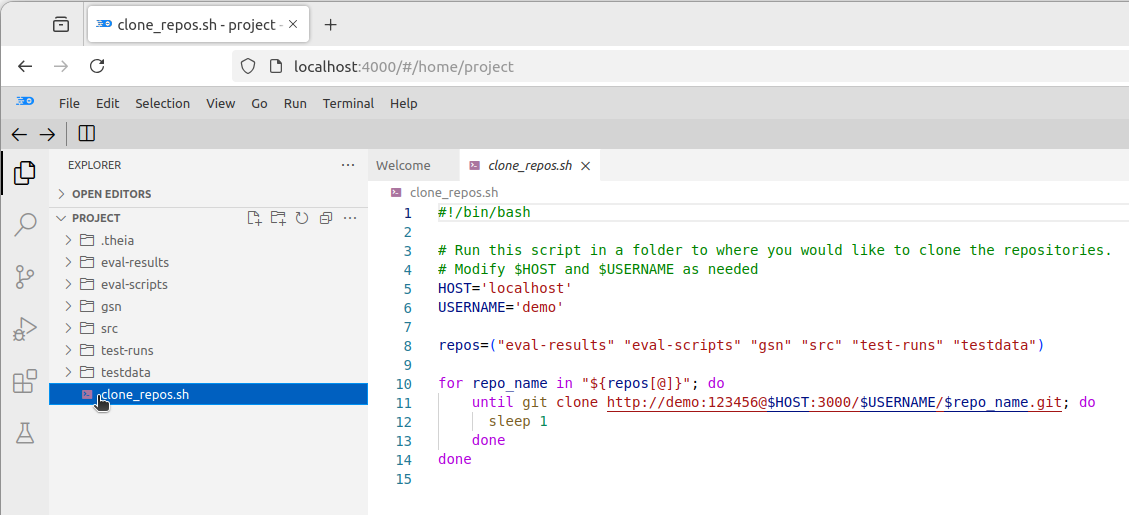Reload the browser page
The width and height of the screenshot is (1129, 515).
97,66
